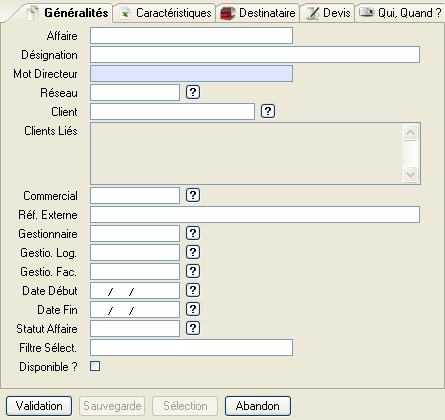Screen dimensions: 445x420
Task: Click down arrow in Clients Liés list
Action: (x=410, y=174)
